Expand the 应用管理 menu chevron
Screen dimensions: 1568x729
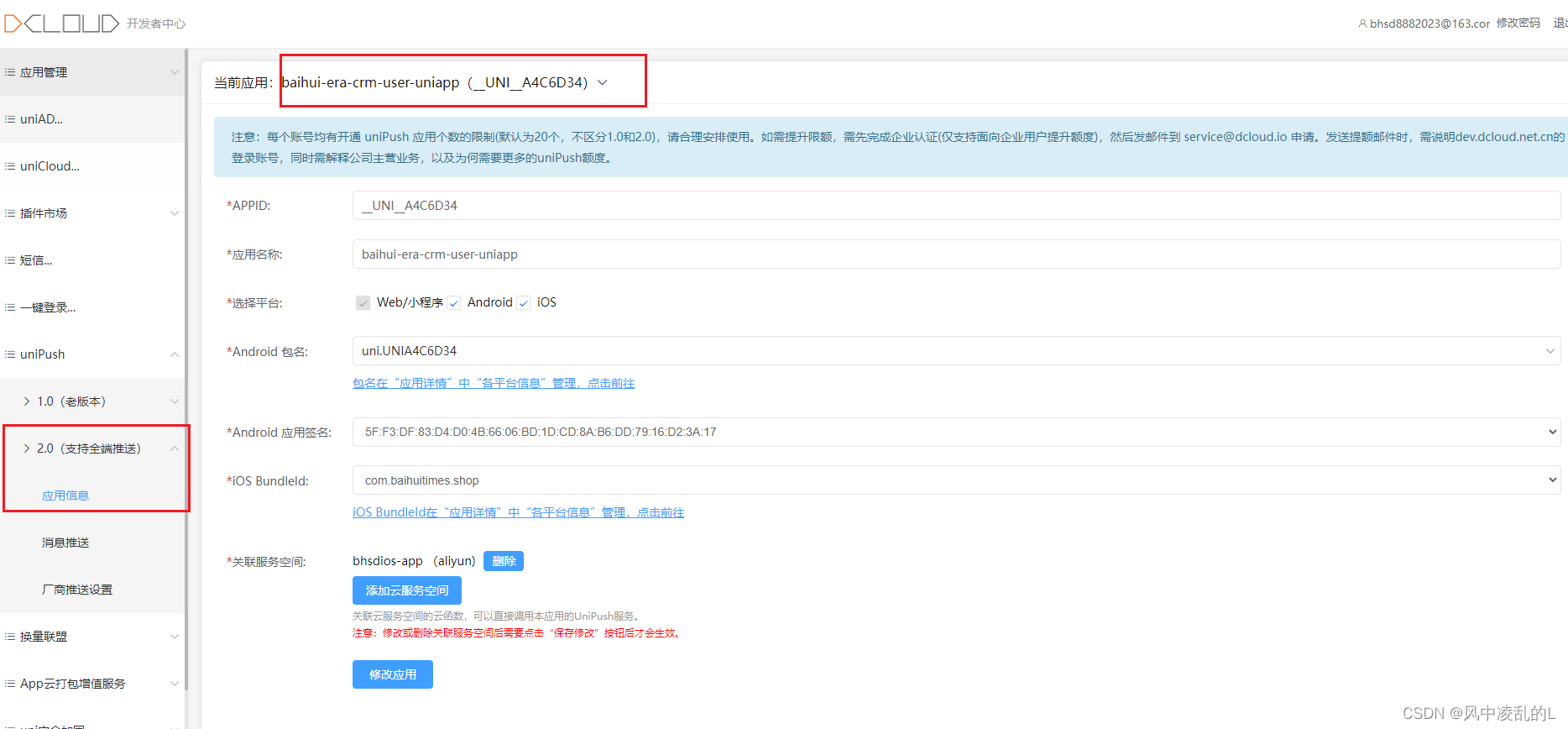175,72
